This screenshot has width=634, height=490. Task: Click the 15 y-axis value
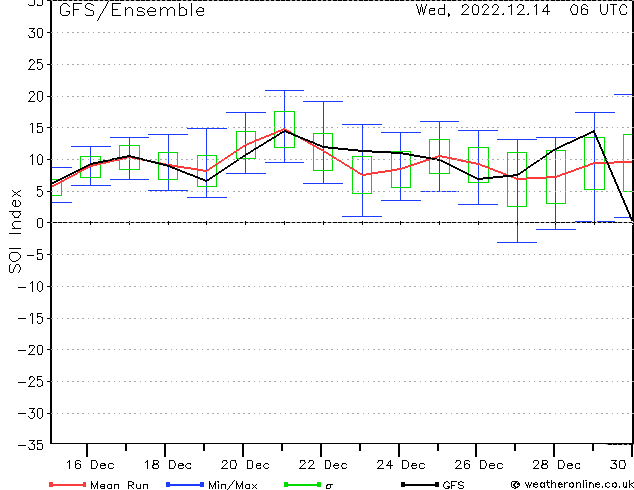[36, 128]
